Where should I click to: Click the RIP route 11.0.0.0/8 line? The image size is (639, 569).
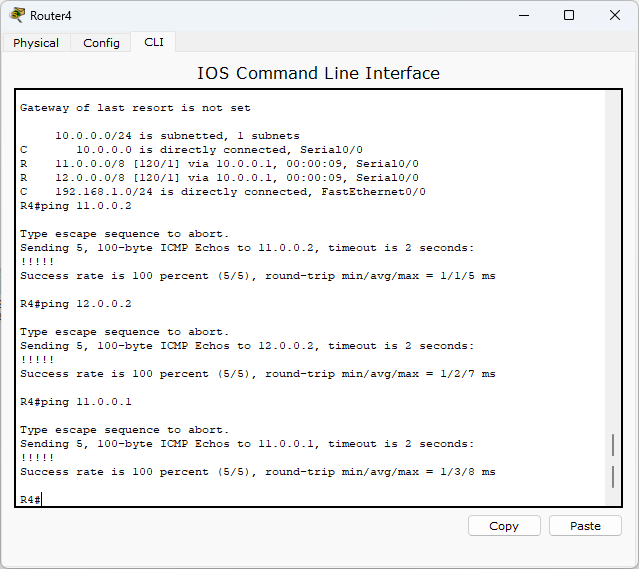point(219,164)
